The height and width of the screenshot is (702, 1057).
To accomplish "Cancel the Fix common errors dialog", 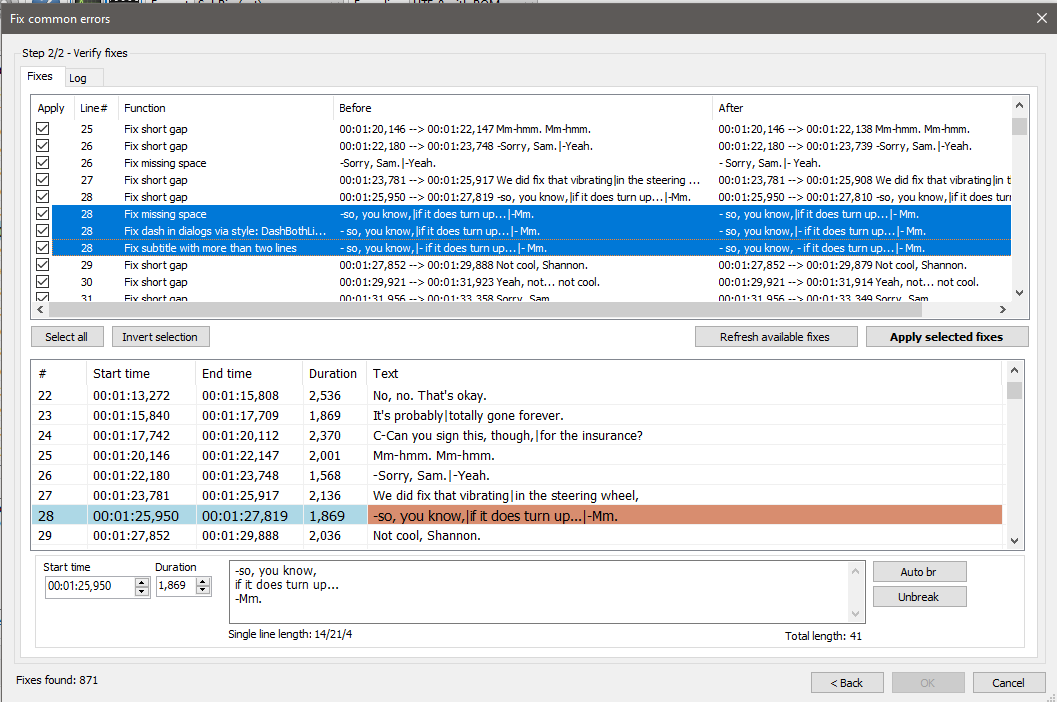I will pyautogui.click(x=1008, y=682).
